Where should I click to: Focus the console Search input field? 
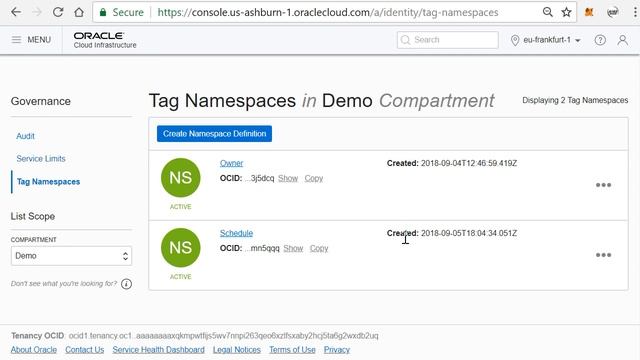447,40
